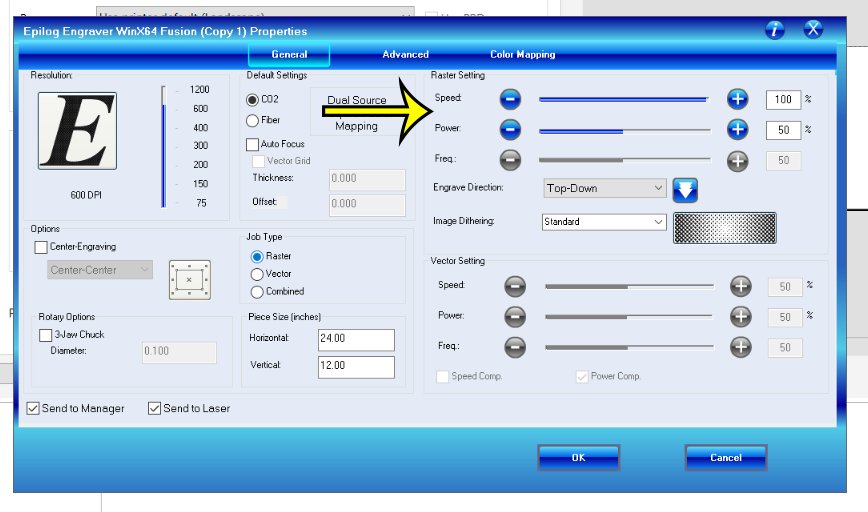Click the Vector Freq. slider track
Screen dimensions: 868x512
[x=629, y=347]
